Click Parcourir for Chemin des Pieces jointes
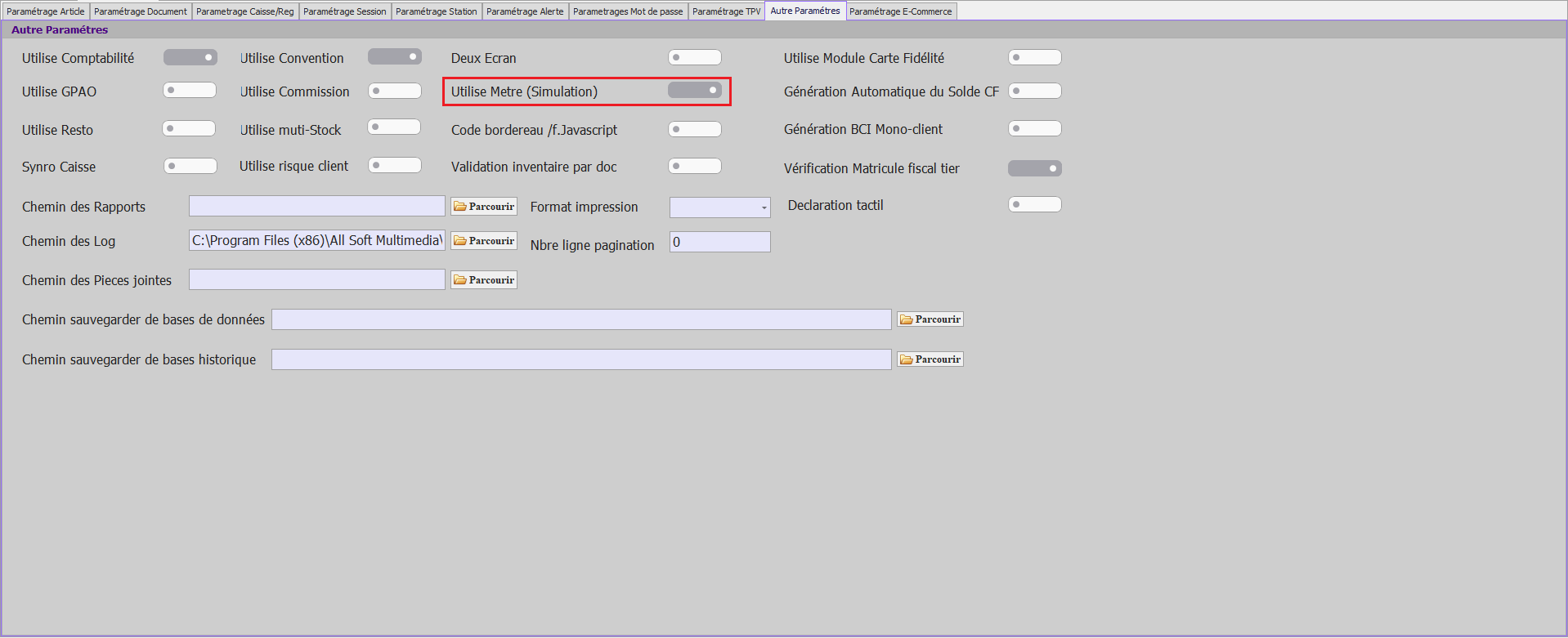Image resolution: width=1568 pixels, height=638 pixels. point(484,280)
